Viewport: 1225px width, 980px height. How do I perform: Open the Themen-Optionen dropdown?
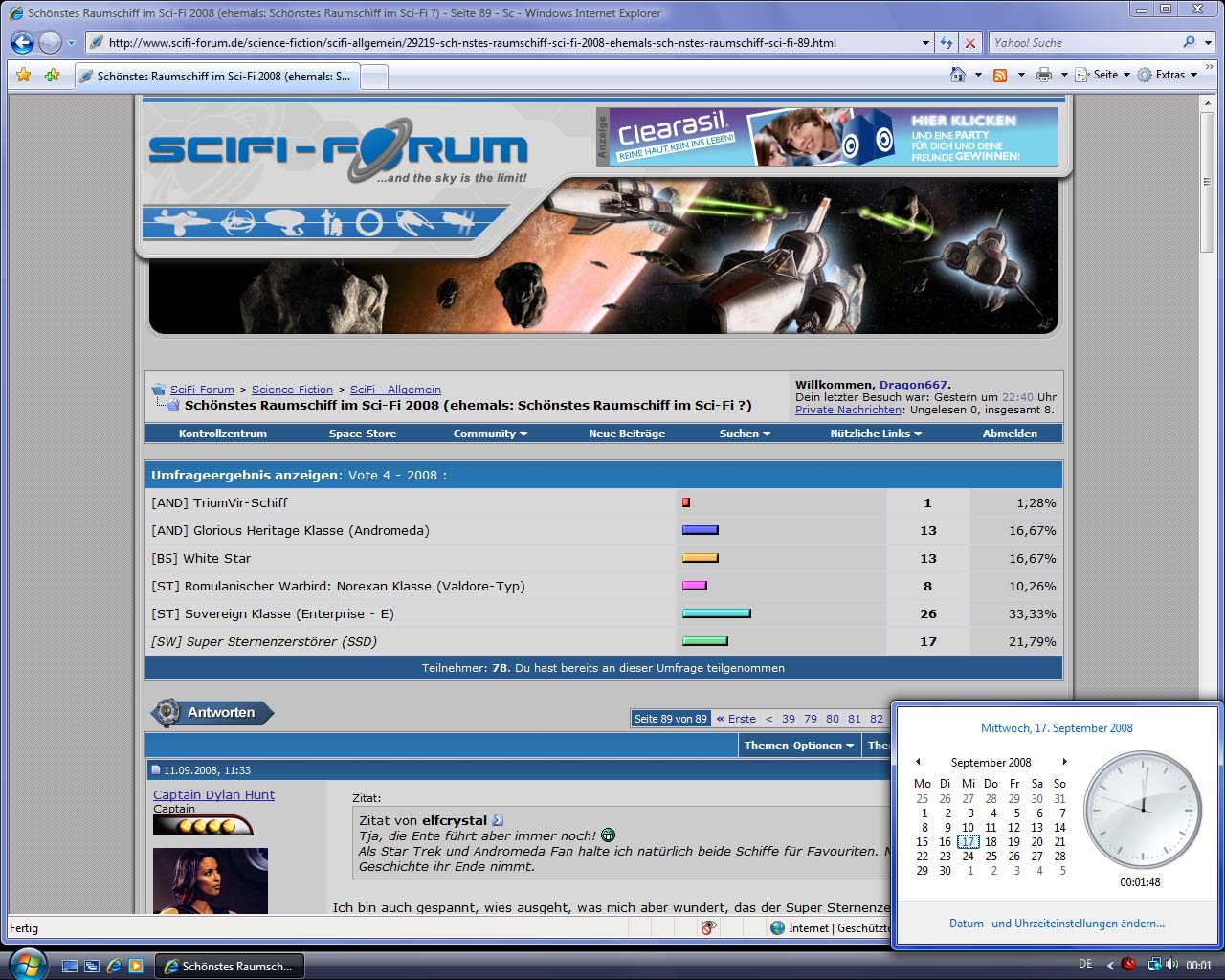point(799,746)
